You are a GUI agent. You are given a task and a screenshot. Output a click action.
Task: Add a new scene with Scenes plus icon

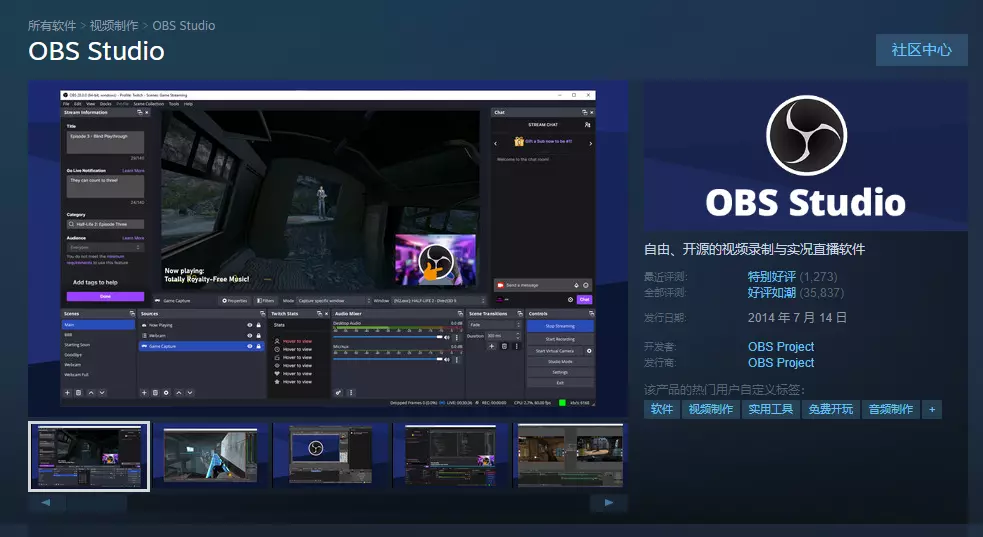[x=68, y=393]
